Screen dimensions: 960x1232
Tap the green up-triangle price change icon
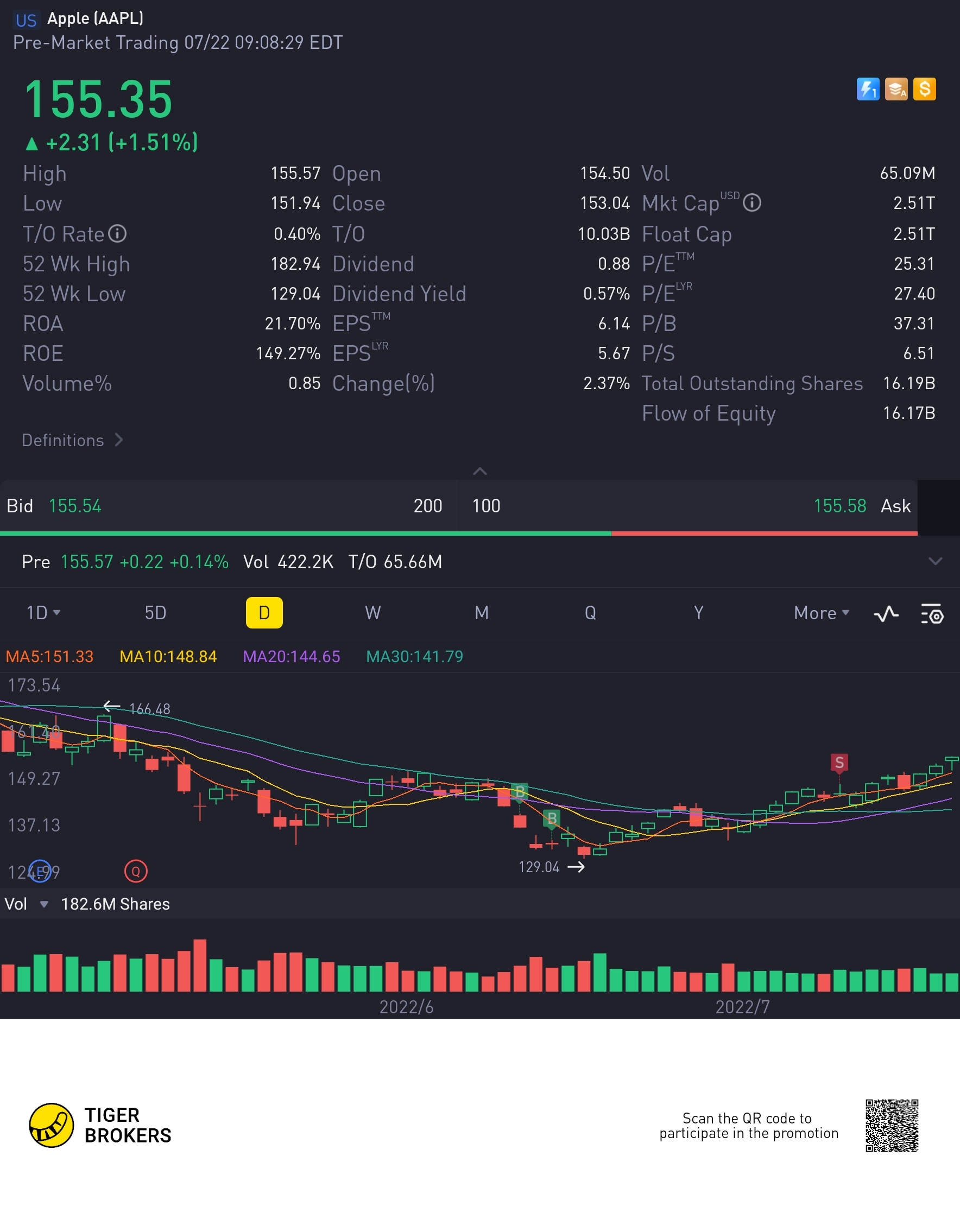pos(31,144)
